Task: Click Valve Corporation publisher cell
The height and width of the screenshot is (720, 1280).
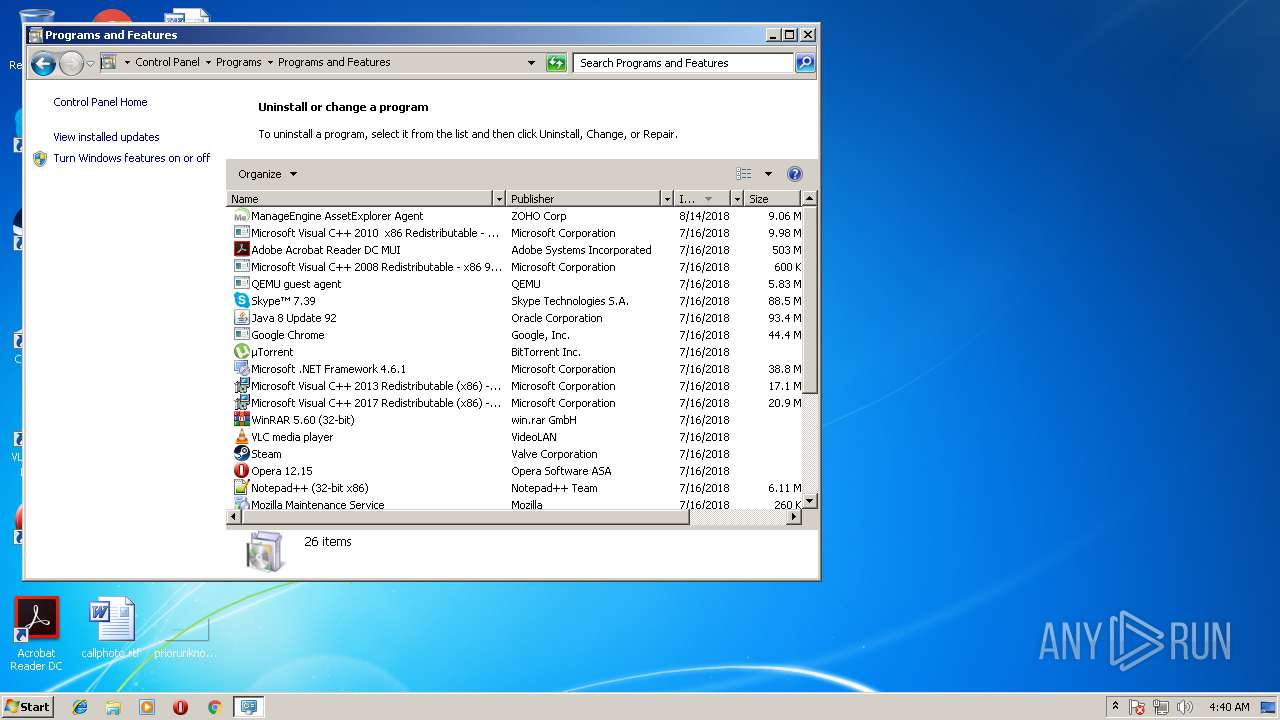Action: click(x=554, y=454)
